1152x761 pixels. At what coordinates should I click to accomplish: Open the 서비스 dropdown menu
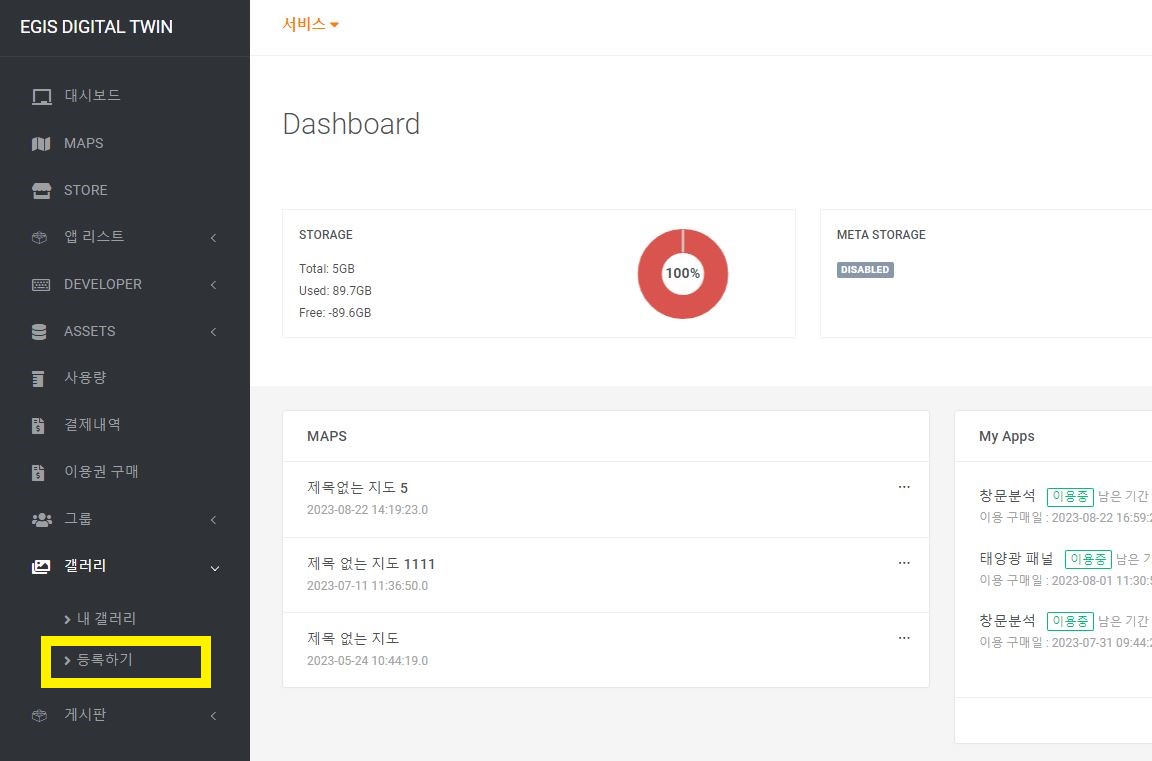tap(310, 25)
